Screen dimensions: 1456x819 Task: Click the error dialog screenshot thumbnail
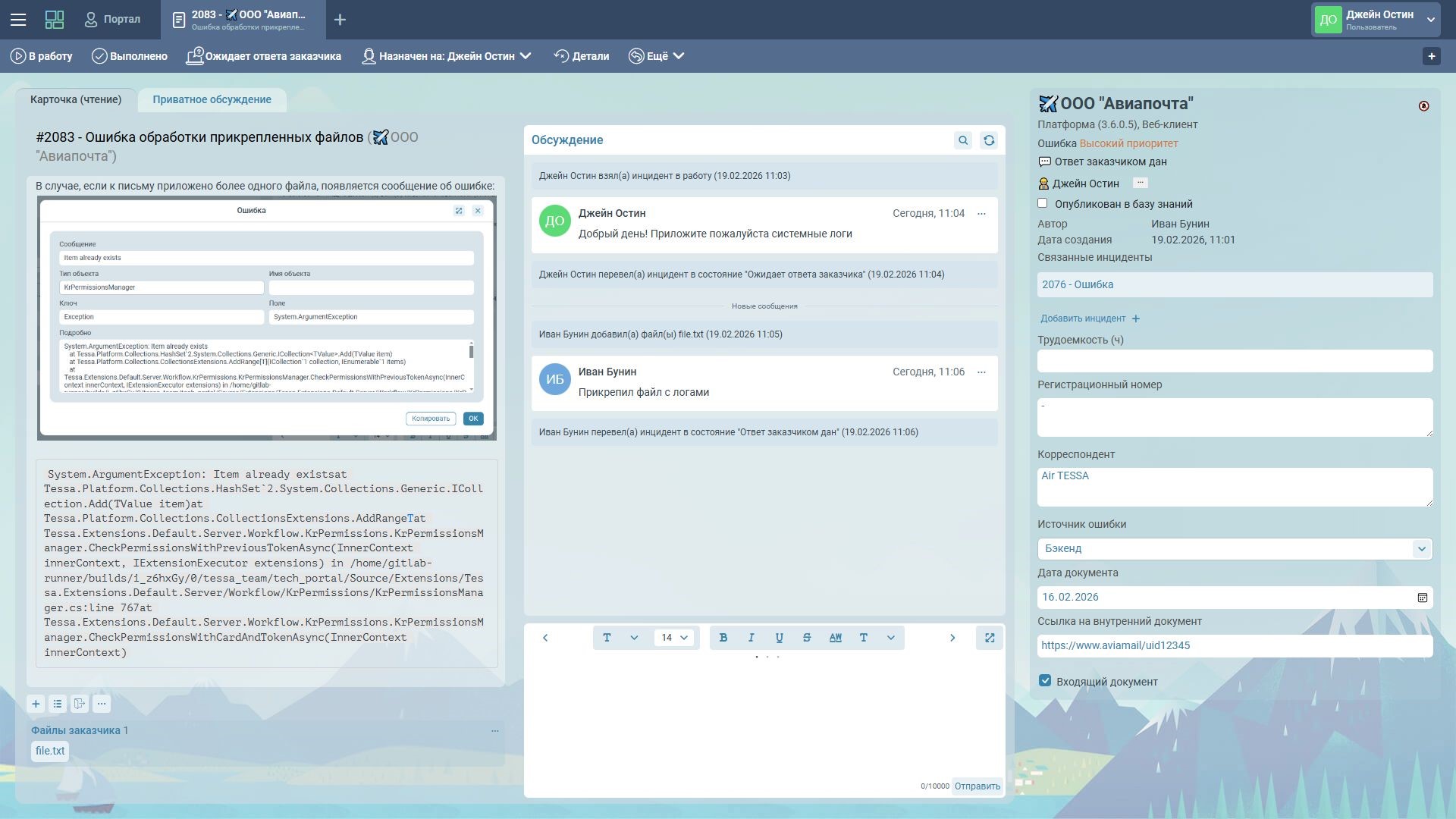(267, 318)
